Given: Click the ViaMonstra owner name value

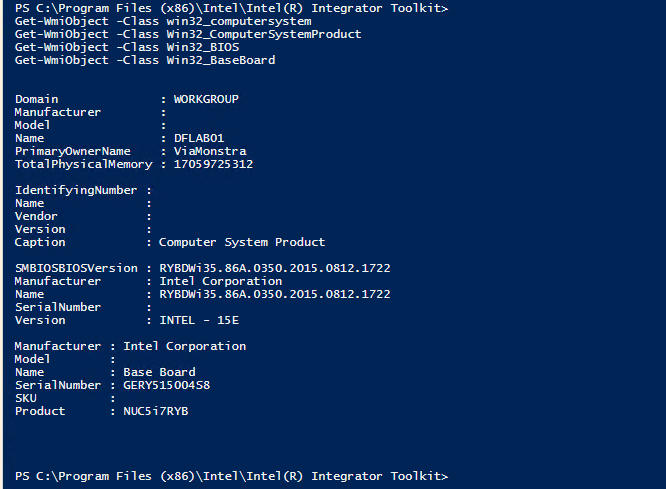Looking at the screenshot, I should [x=210, y=151].
